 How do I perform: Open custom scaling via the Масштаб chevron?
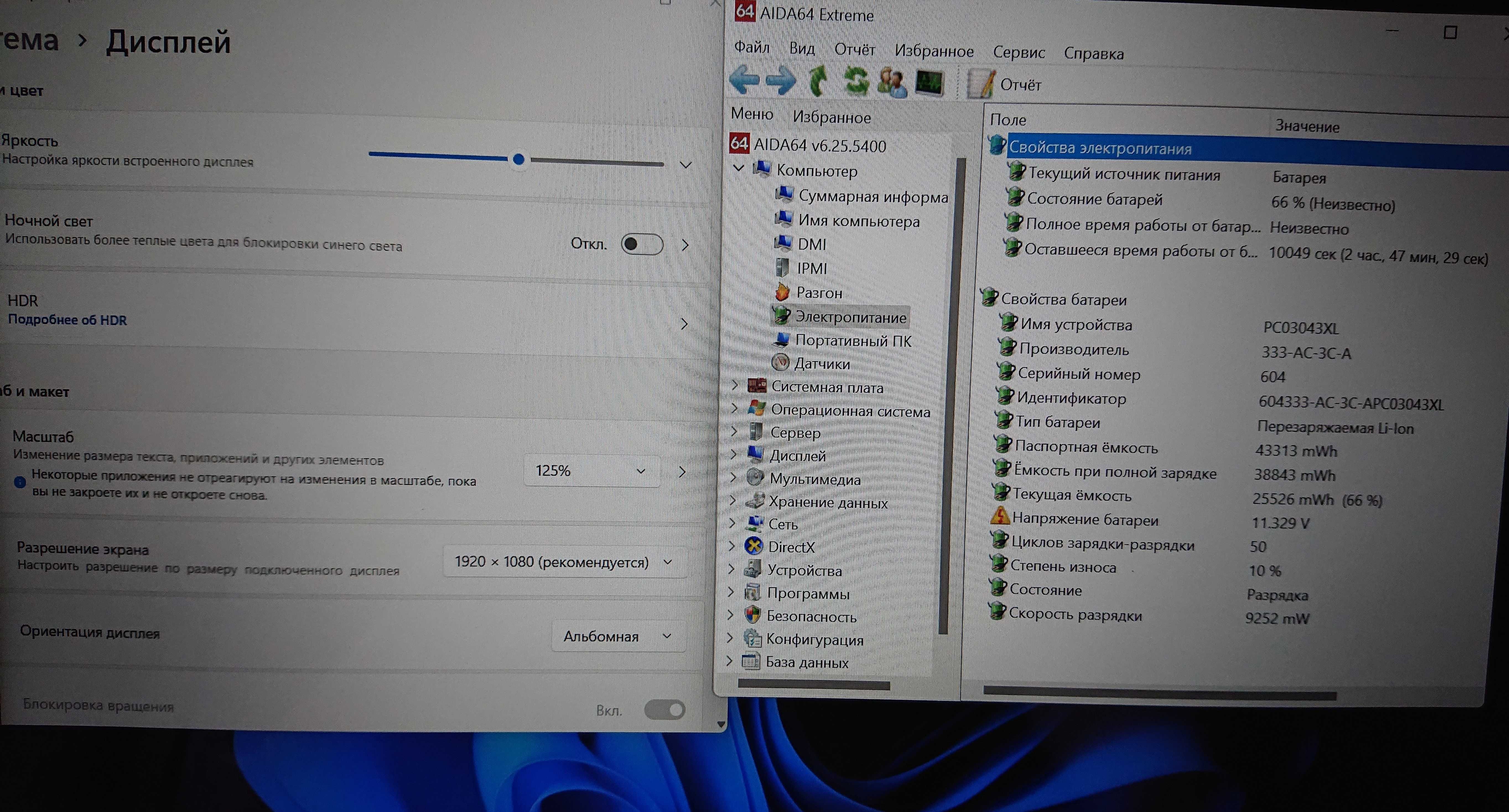click(x=682, y=471)
